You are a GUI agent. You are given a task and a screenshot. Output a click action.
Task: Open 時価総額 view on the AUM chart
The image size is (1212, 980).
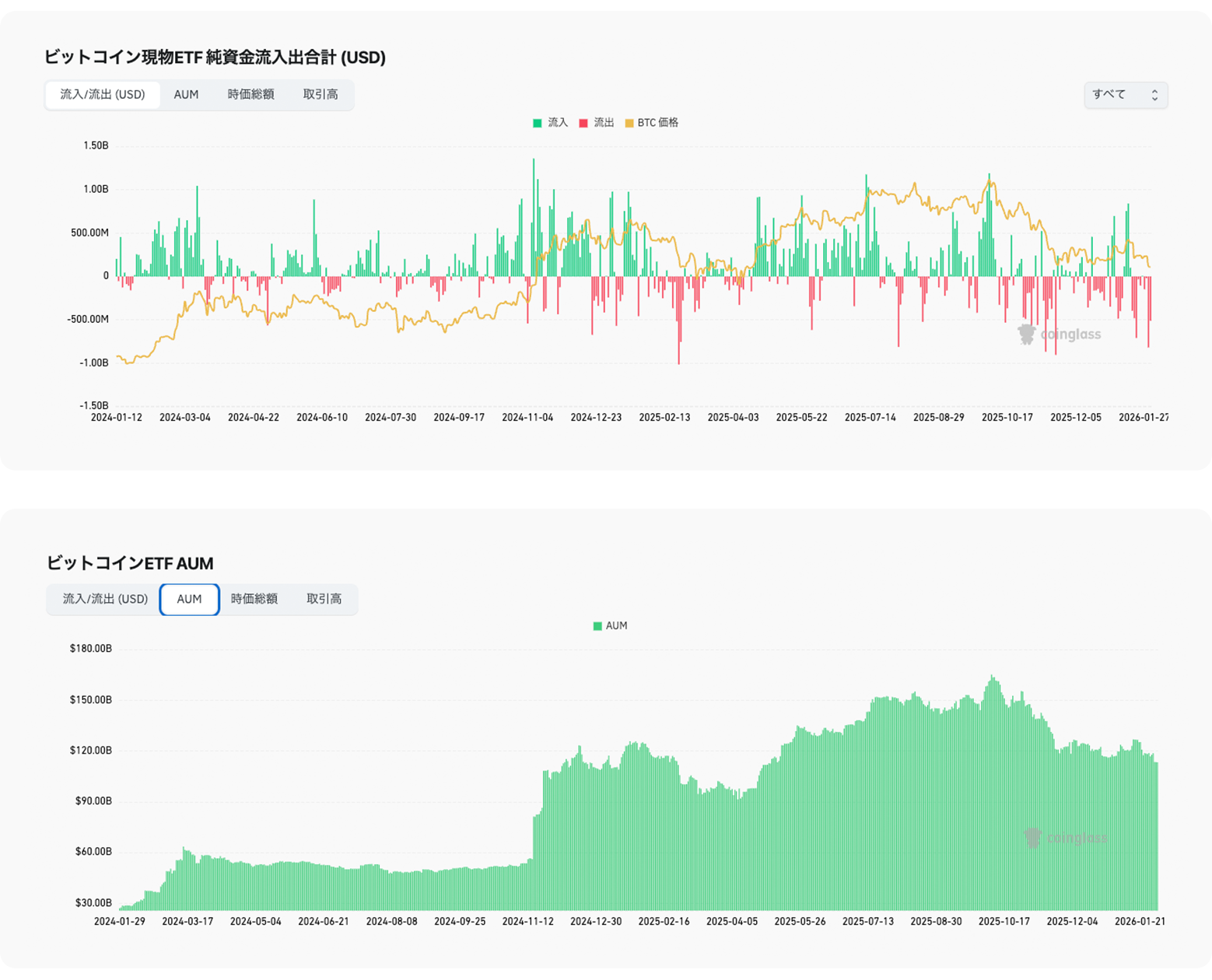pyautogui.click(x=257, y=599)
